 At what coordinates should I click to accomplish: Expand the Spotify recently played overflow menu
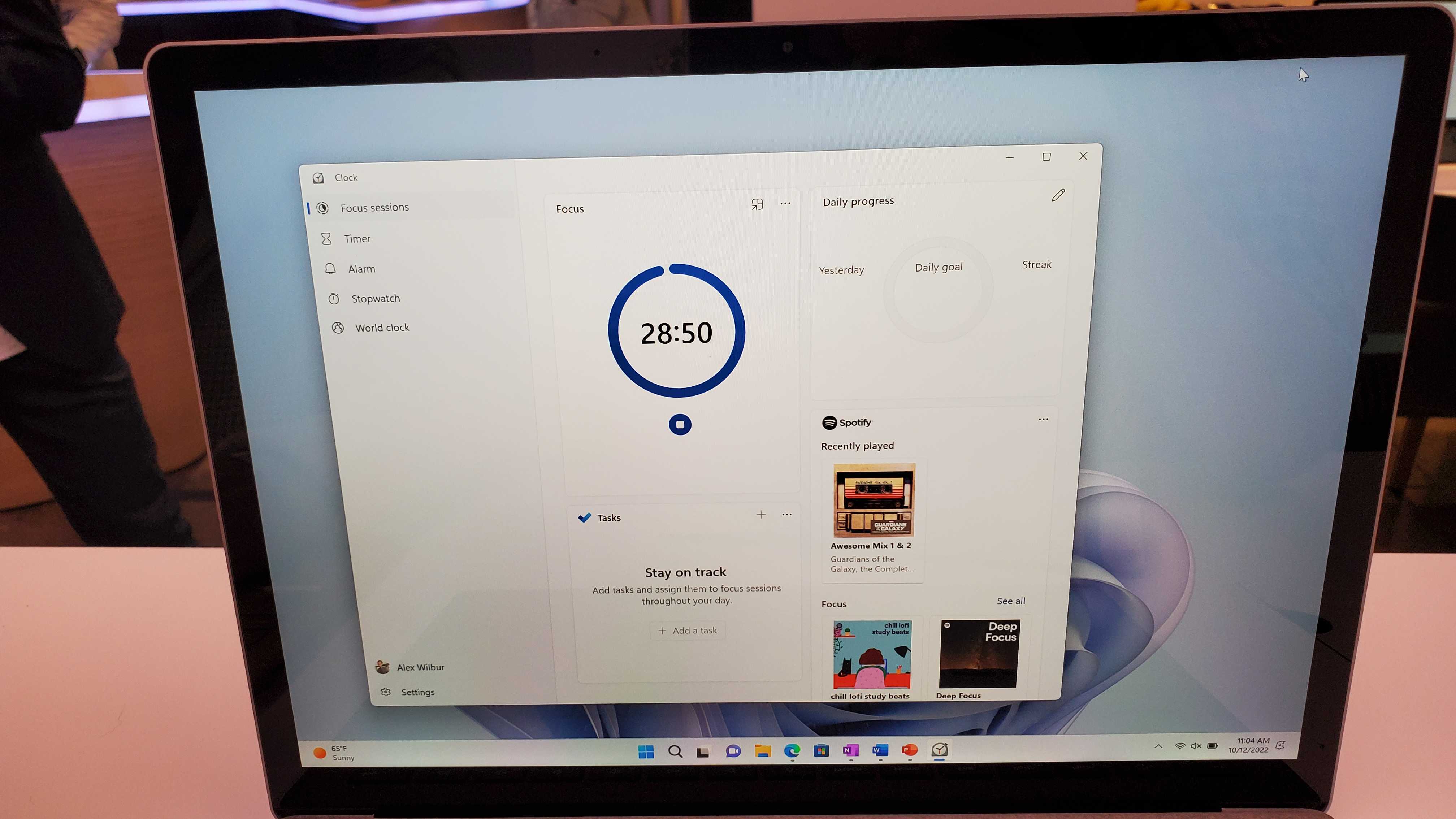point(1044,419)
